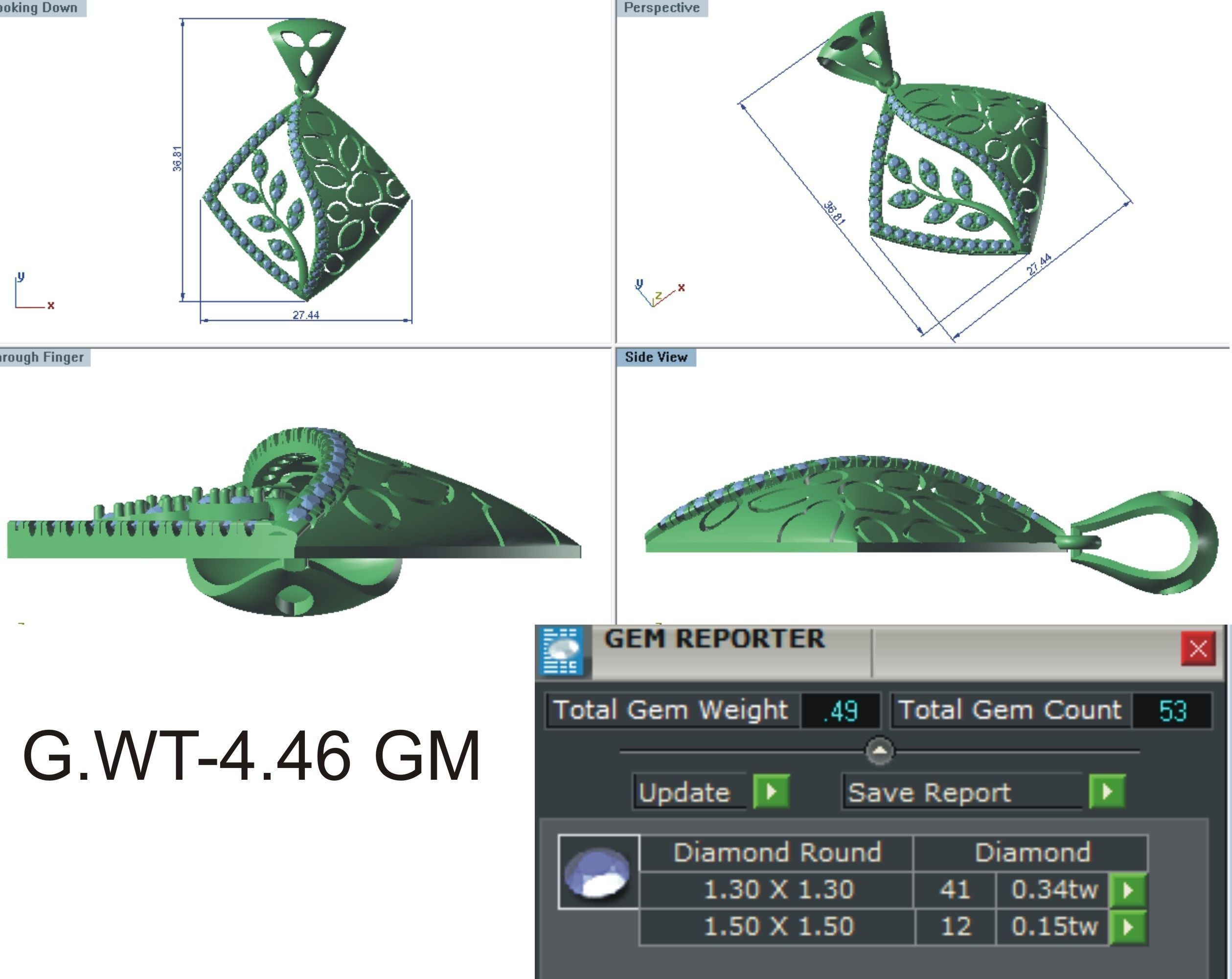Click green arrow in 0.34tw row
1232x979 pixels.
1127,890
